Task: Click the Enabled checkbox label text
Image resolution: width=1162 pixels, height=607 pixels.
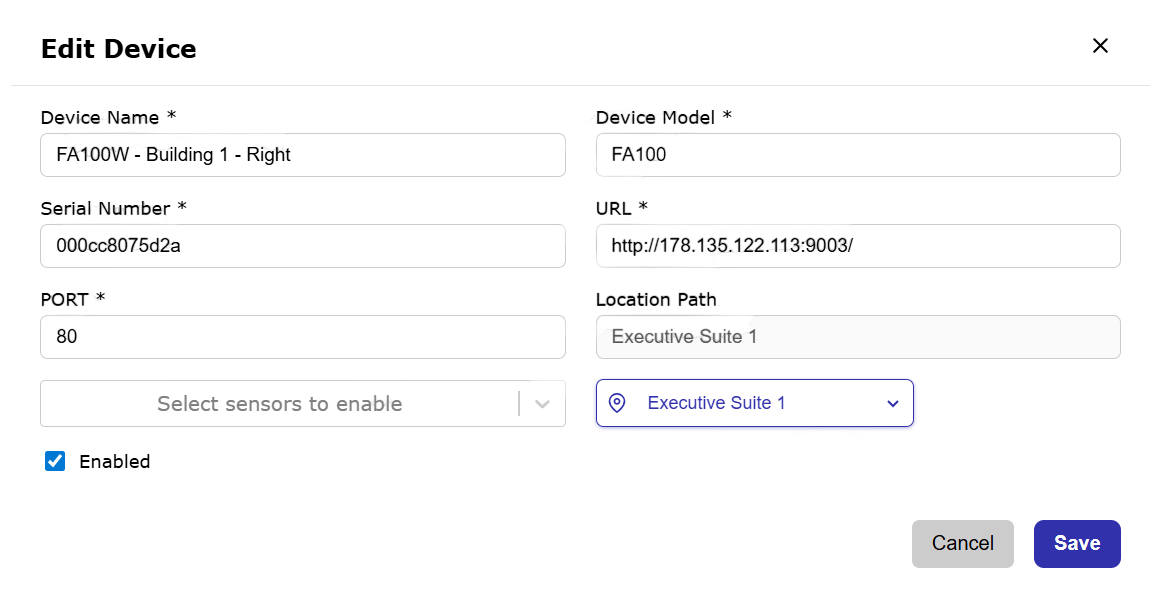Action: (114, 462)
